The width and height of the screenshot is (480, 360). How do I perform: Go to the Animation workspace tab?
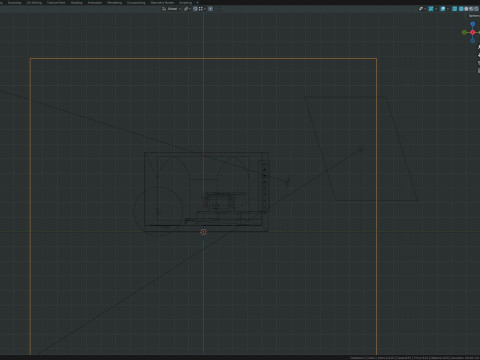(x=95, y=3)
